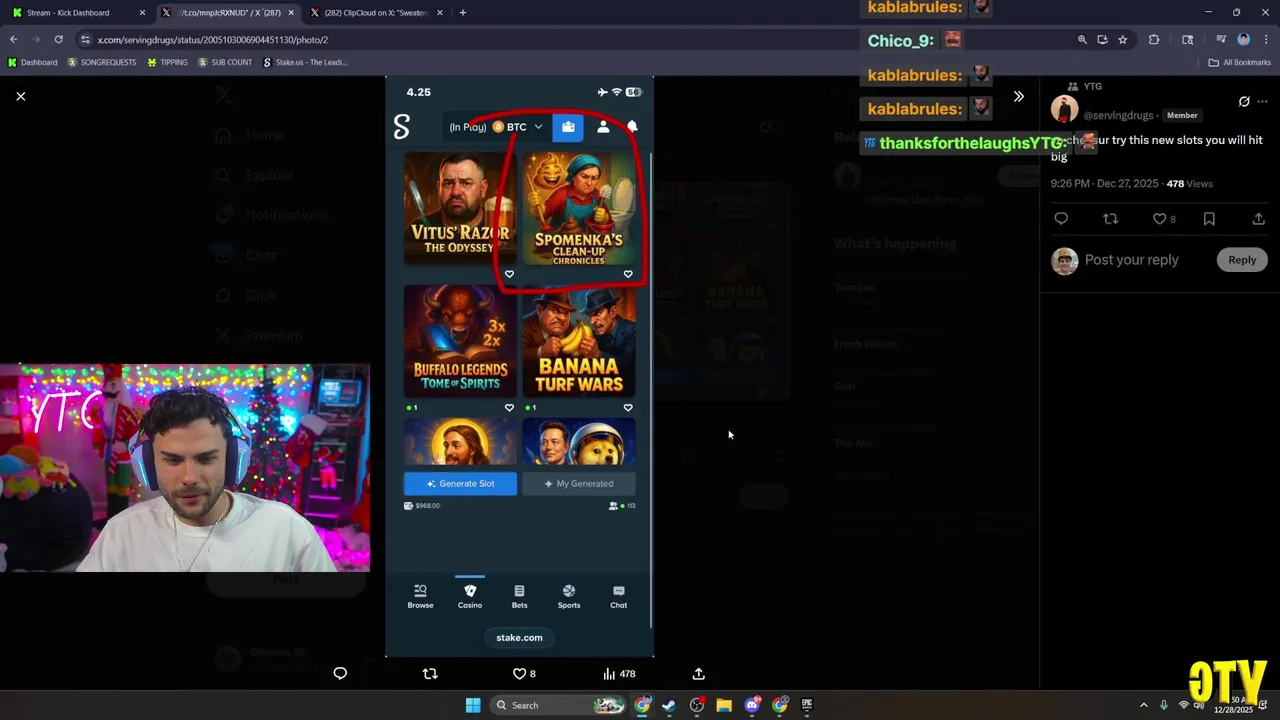Image resolution: width=1280 pixels, height=720 pixels.
Task: Select the Sports tab in photo
Action: tap(569, 596)
